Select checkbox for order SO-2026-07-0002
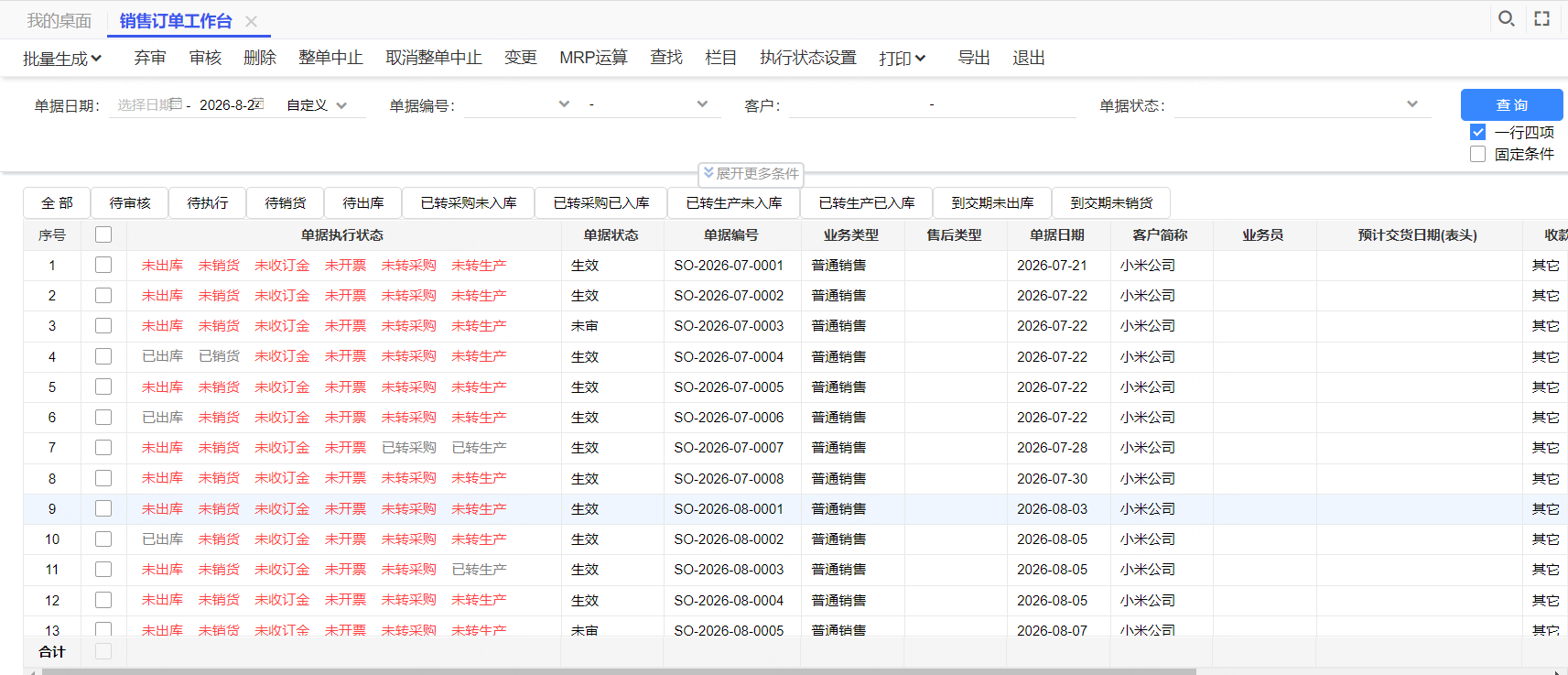The image size is (1568, 675). coord(103,295)
